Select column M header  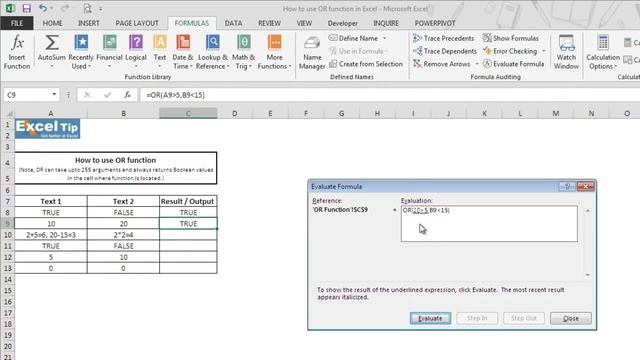pyautogui.click(x=556, y=113)
